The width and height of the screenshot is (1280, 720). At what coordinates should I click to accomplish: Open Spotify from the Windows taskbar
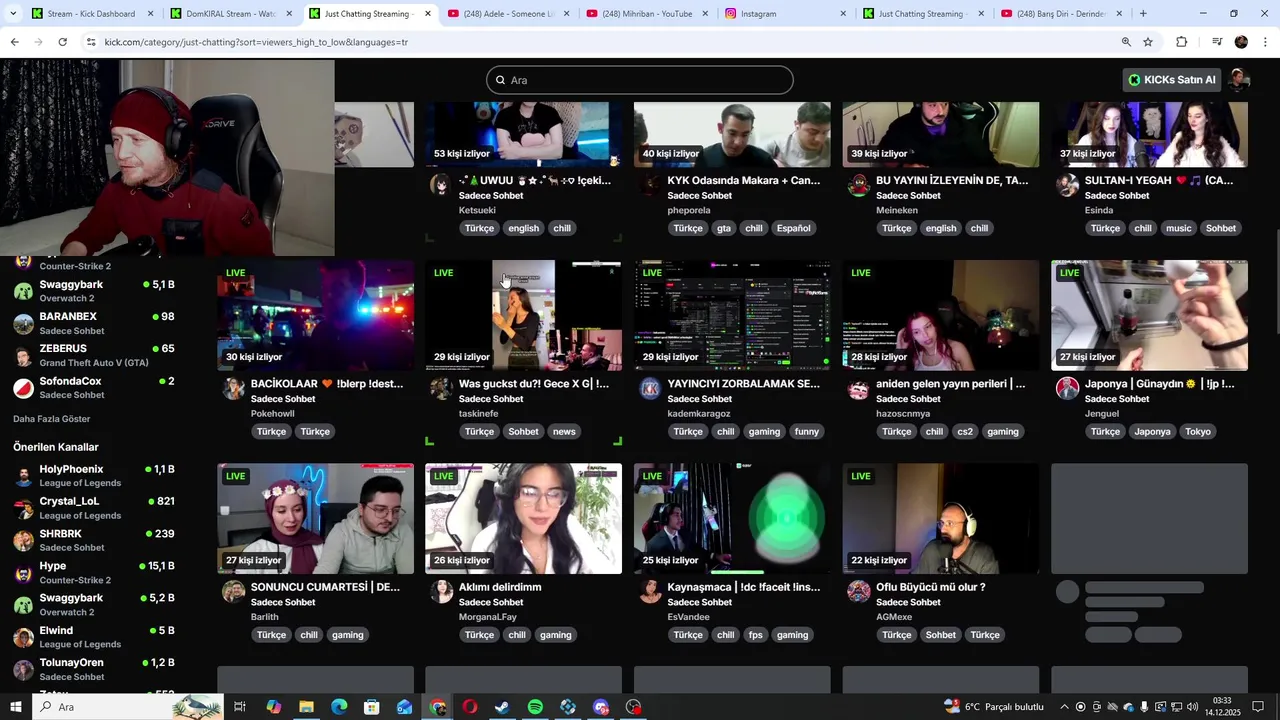tap(535, 707)
